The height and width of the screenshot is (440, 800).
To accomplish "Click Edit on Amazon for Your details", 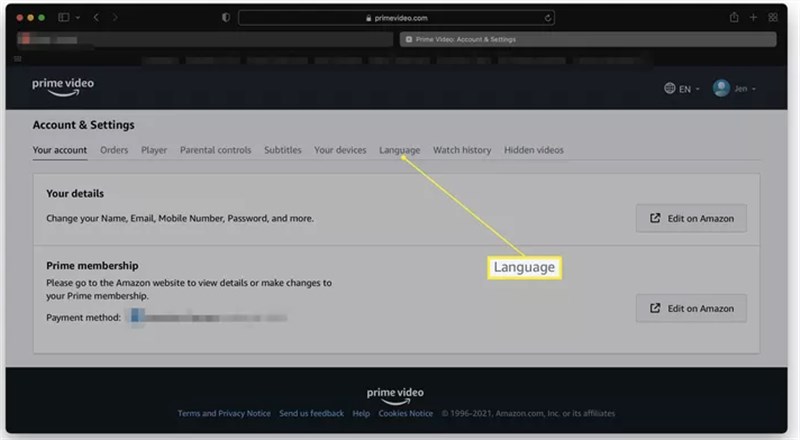I will click(x=691, y=218).
